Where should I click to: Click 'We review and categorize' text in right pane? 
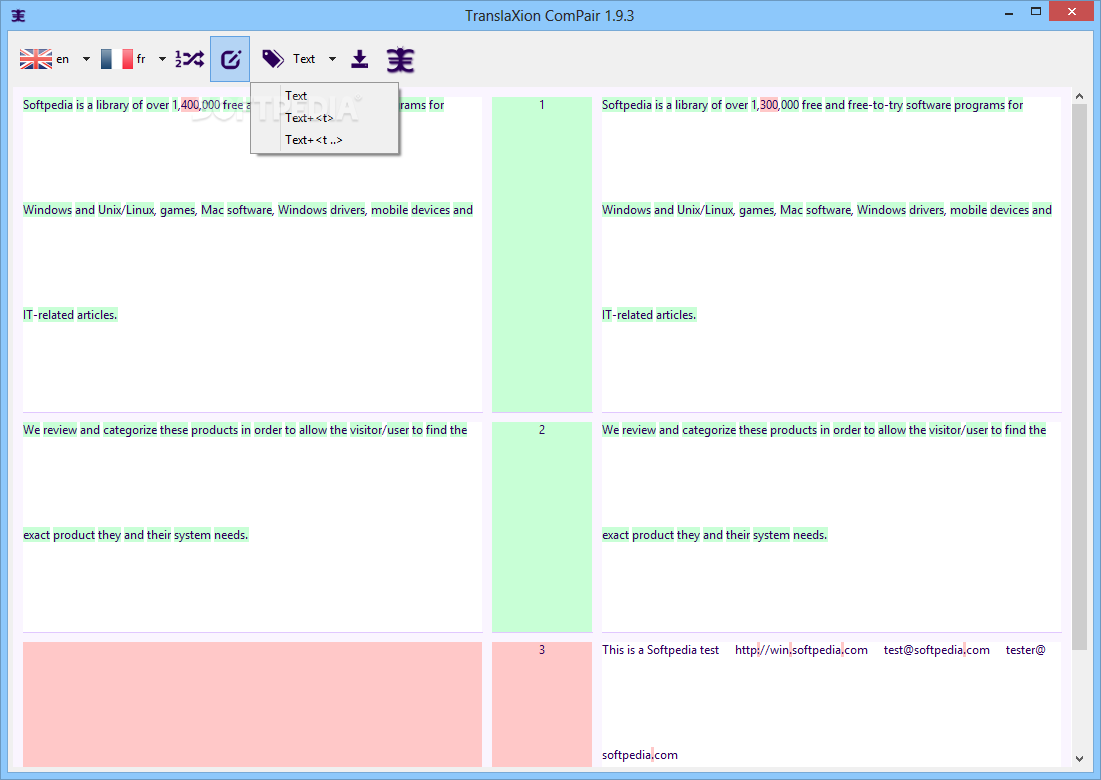[x=668, y=430]
